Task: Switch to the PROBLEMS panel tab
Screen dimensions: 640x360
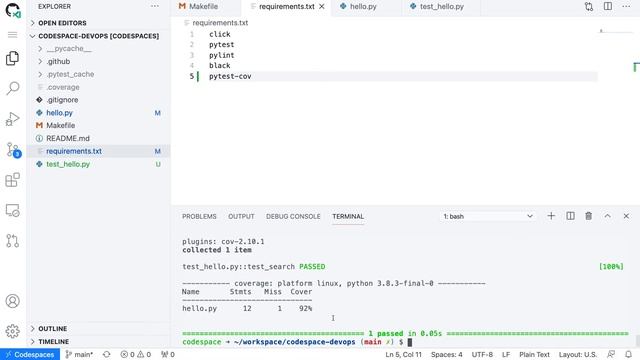Action: tap(199, 216)
